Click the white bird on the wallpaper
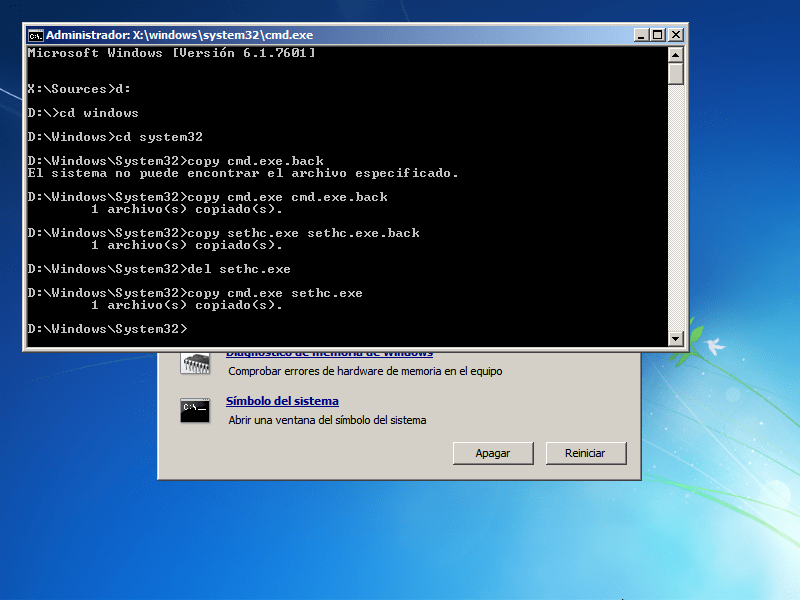Viewport: 800px width, 600px height. [714, 346]
